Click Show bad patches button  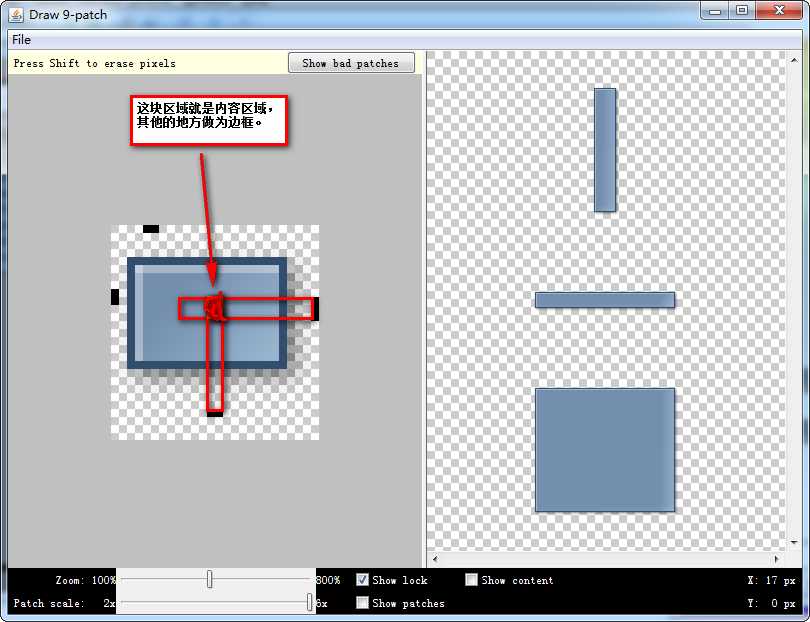[x=351, y=63]
